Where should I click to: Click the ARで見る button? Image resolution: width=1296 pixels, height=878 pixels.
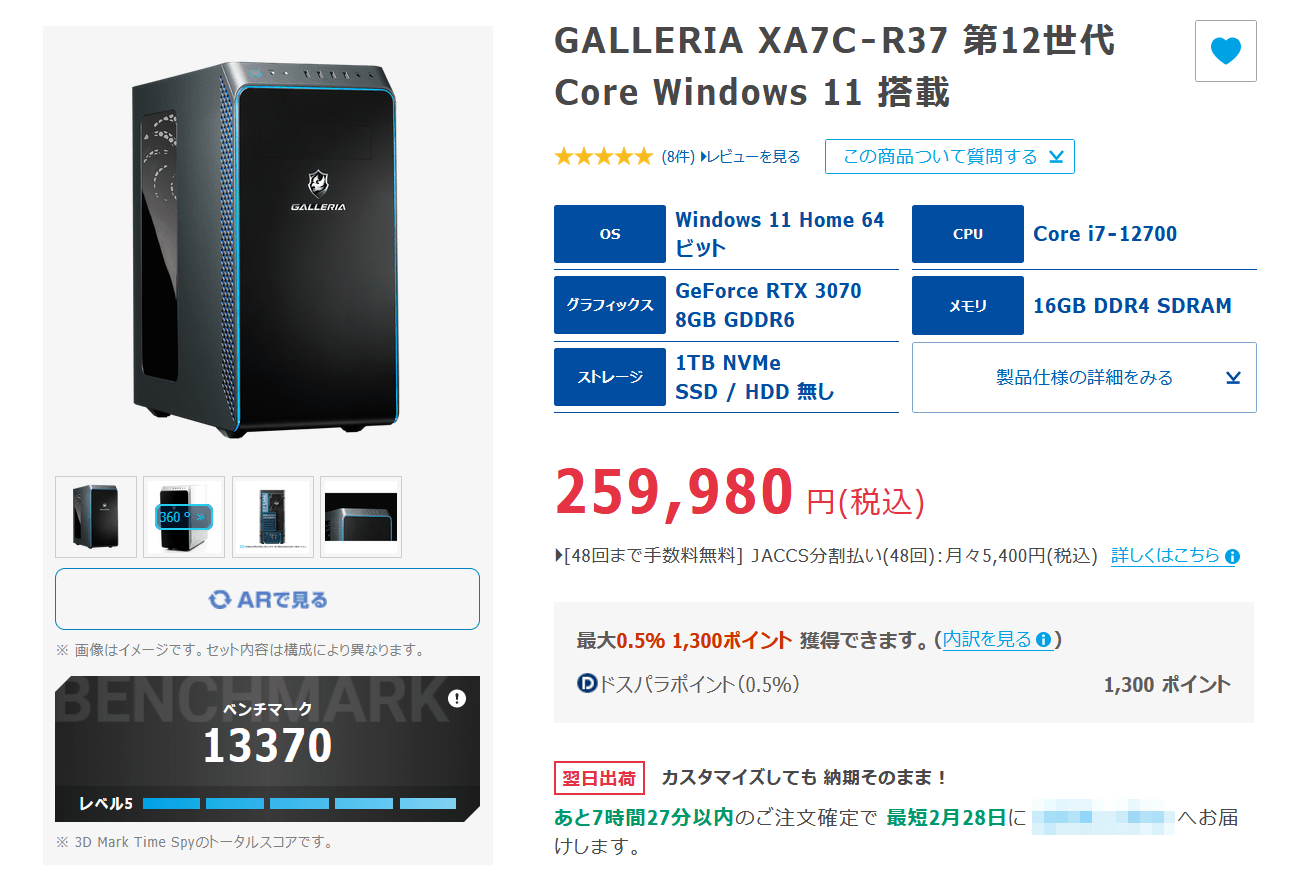click(x=267, y=599)
